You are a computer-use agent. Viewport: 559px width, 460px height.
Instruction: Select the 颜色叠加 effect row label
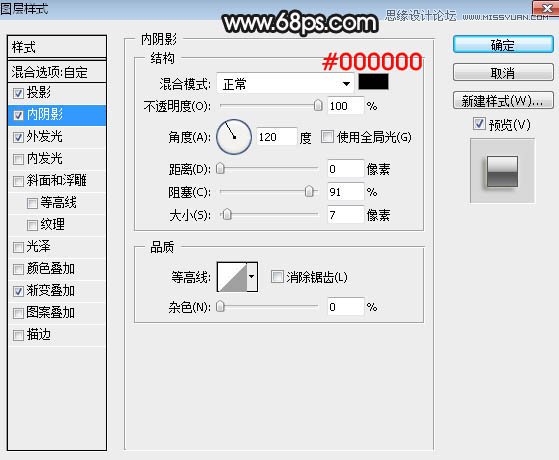(51, 269)
